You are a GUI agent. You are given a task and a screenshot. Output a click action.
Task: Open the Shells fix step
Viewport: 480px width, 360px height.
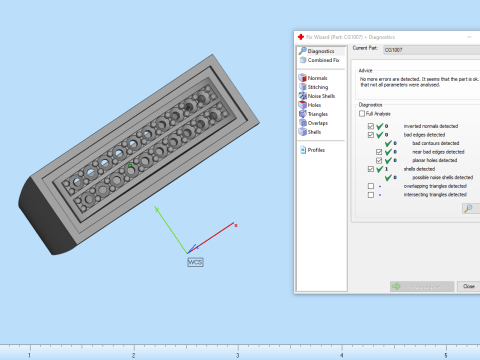302,132
